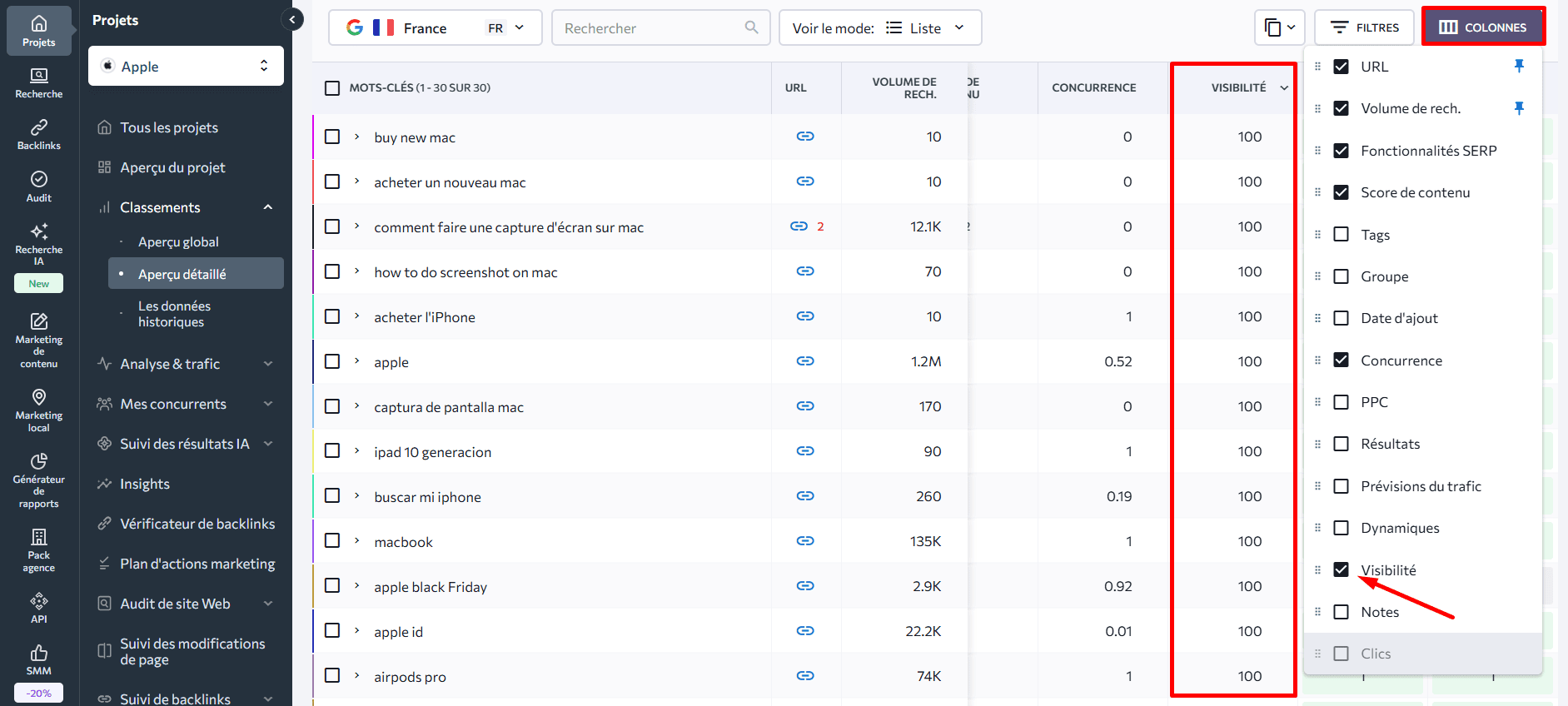Open Les données historiques

coord(174,314)
